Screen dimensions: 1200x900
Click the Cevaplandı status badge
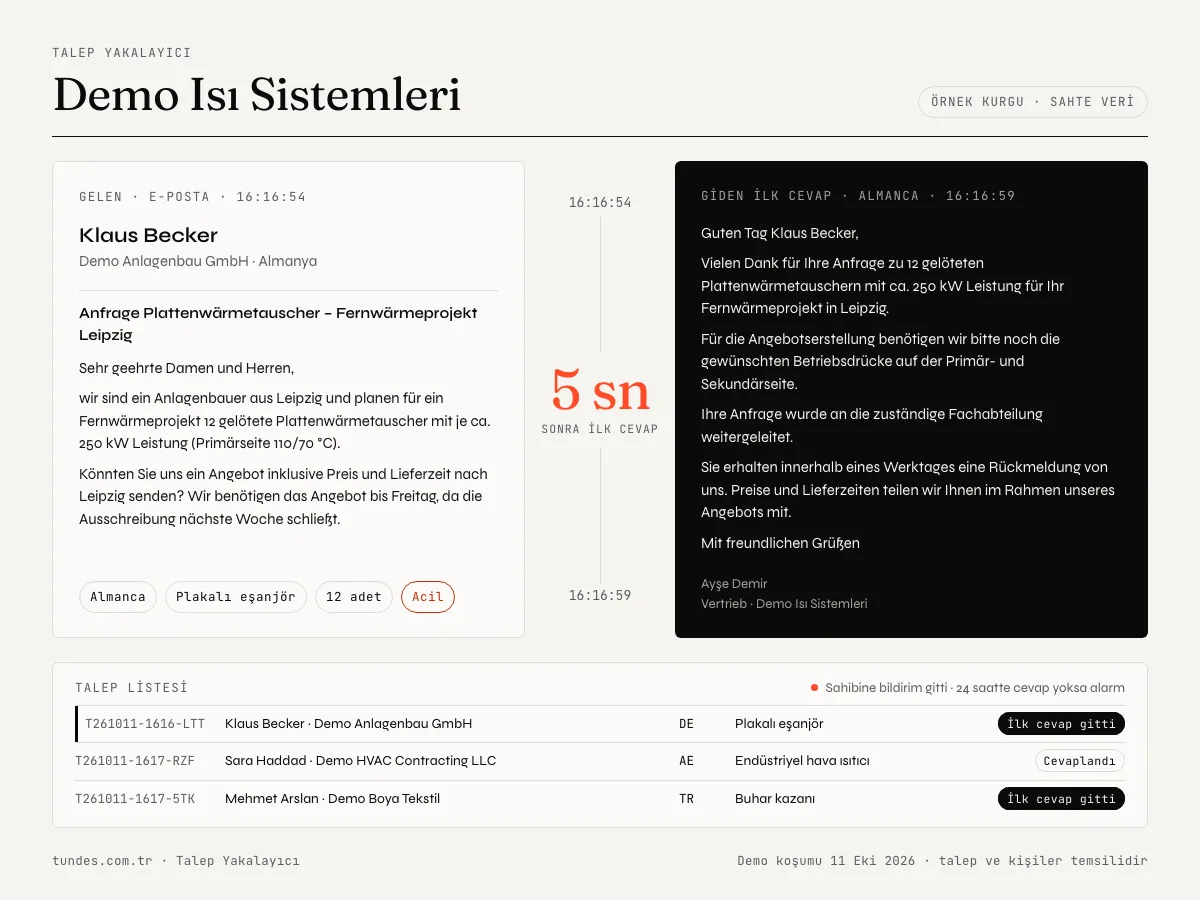1079,761
